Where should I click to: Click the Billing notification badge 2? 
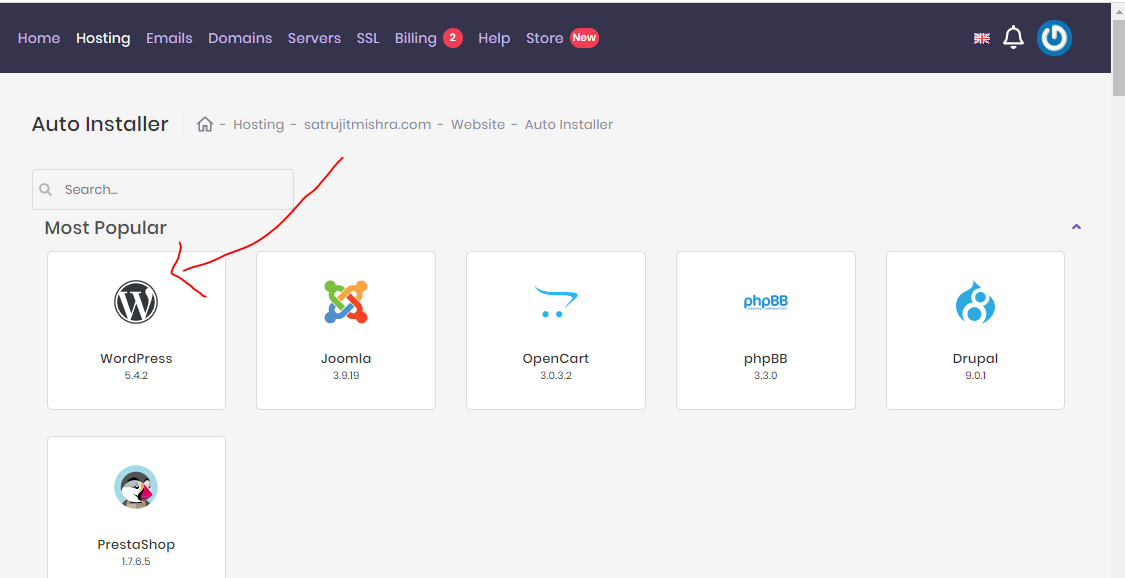point(453,38)
